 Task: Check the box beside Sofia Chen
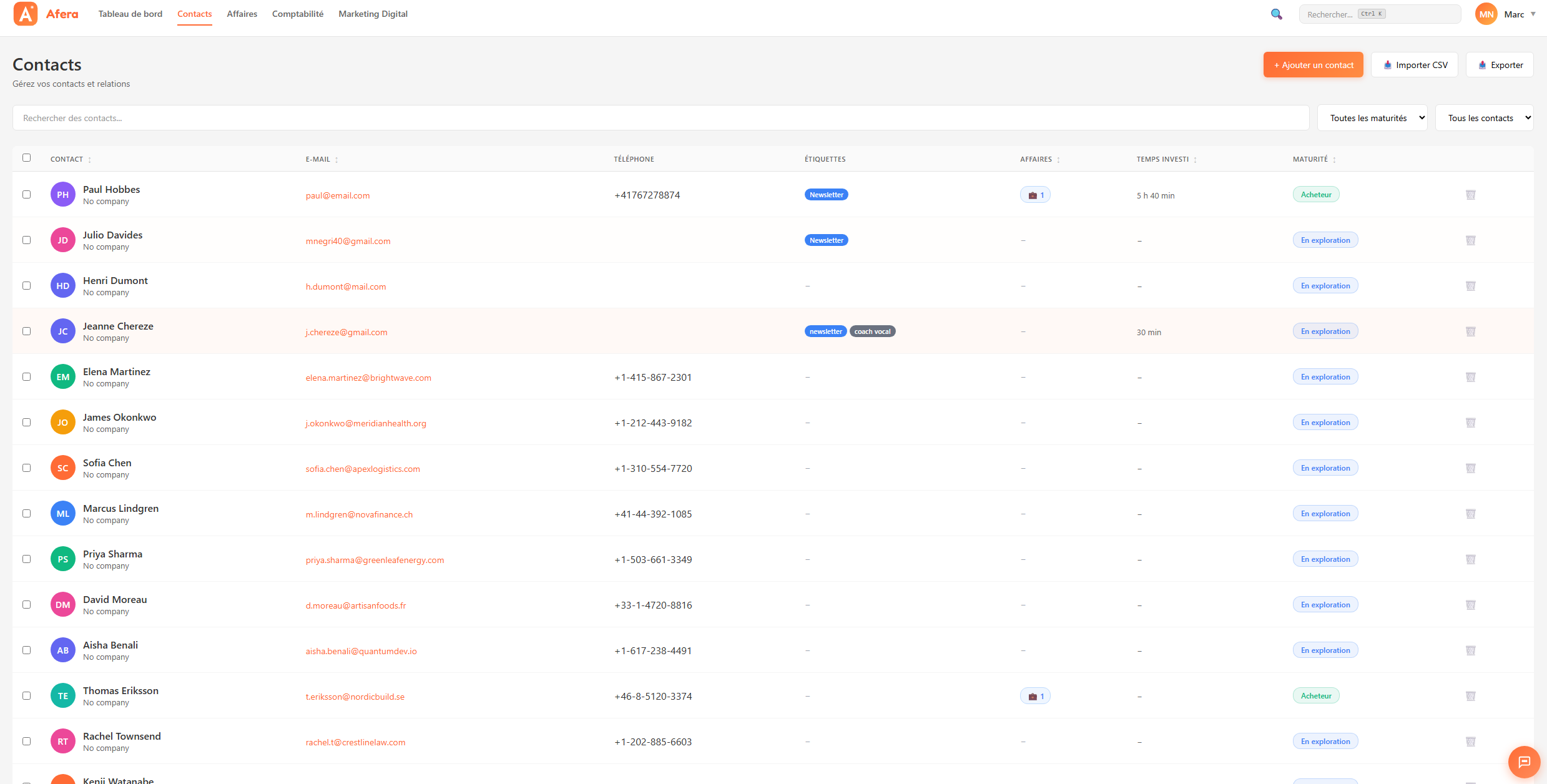tap(26, 468)
